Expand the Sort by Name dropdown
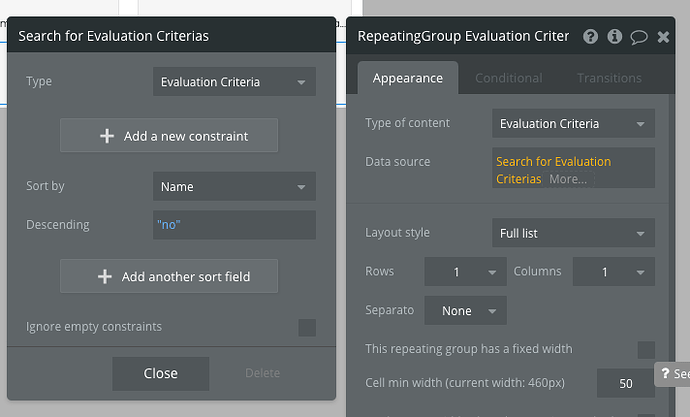 coord(234,187)
